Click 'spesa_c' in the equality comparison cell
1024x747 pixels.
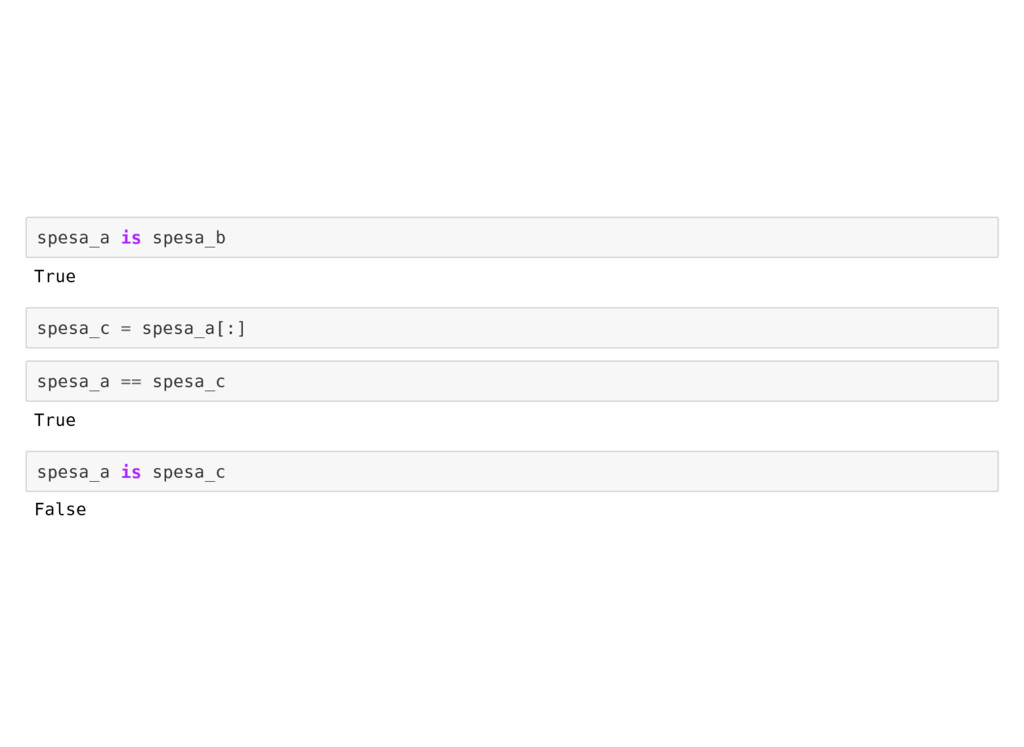[x=189, y=383]
